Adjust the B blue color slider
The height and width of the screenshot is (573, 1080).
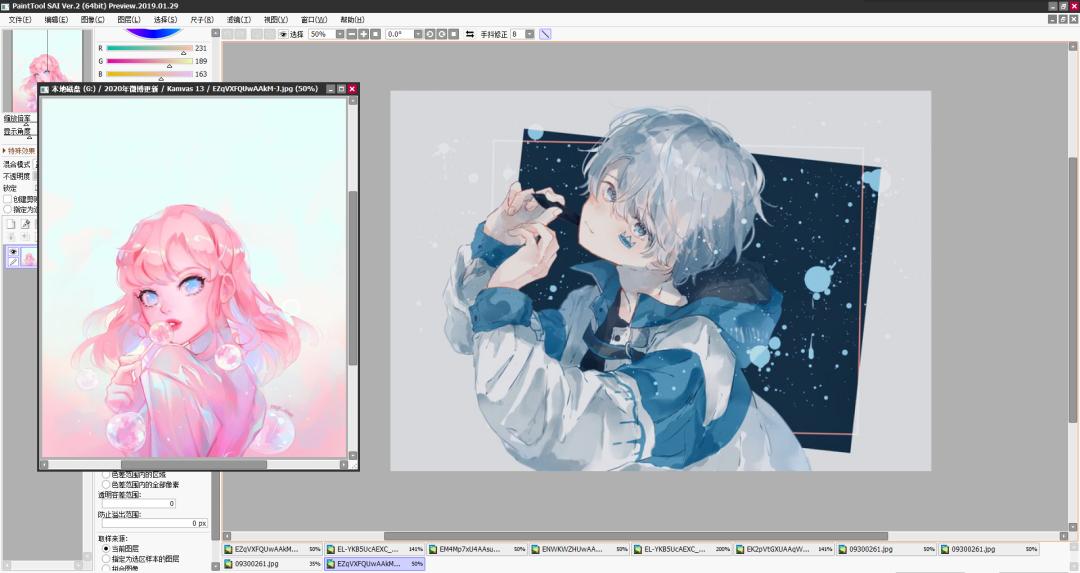pos(149,74)
